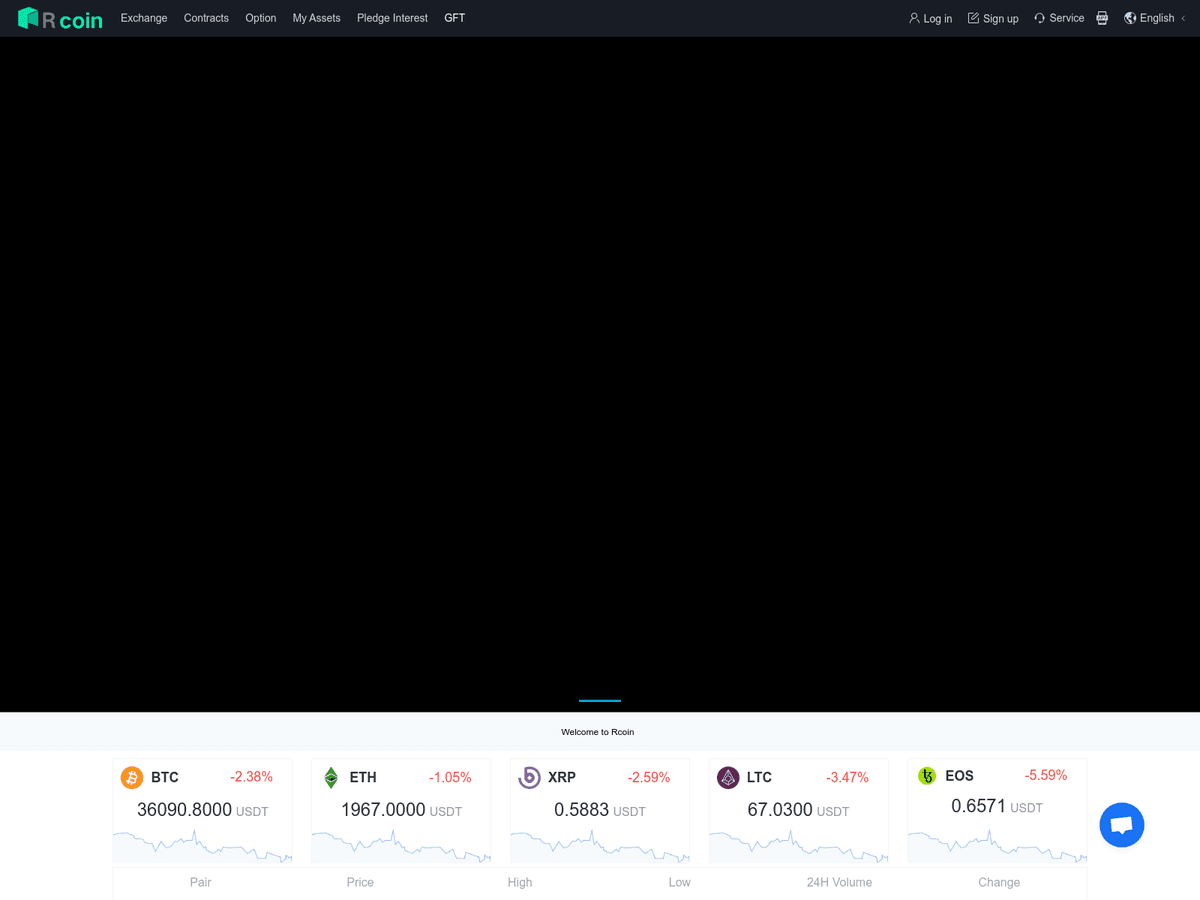Open the Exchange menu item
The width and height of the screenshot is (1200, 900).
tap(144, 18)
